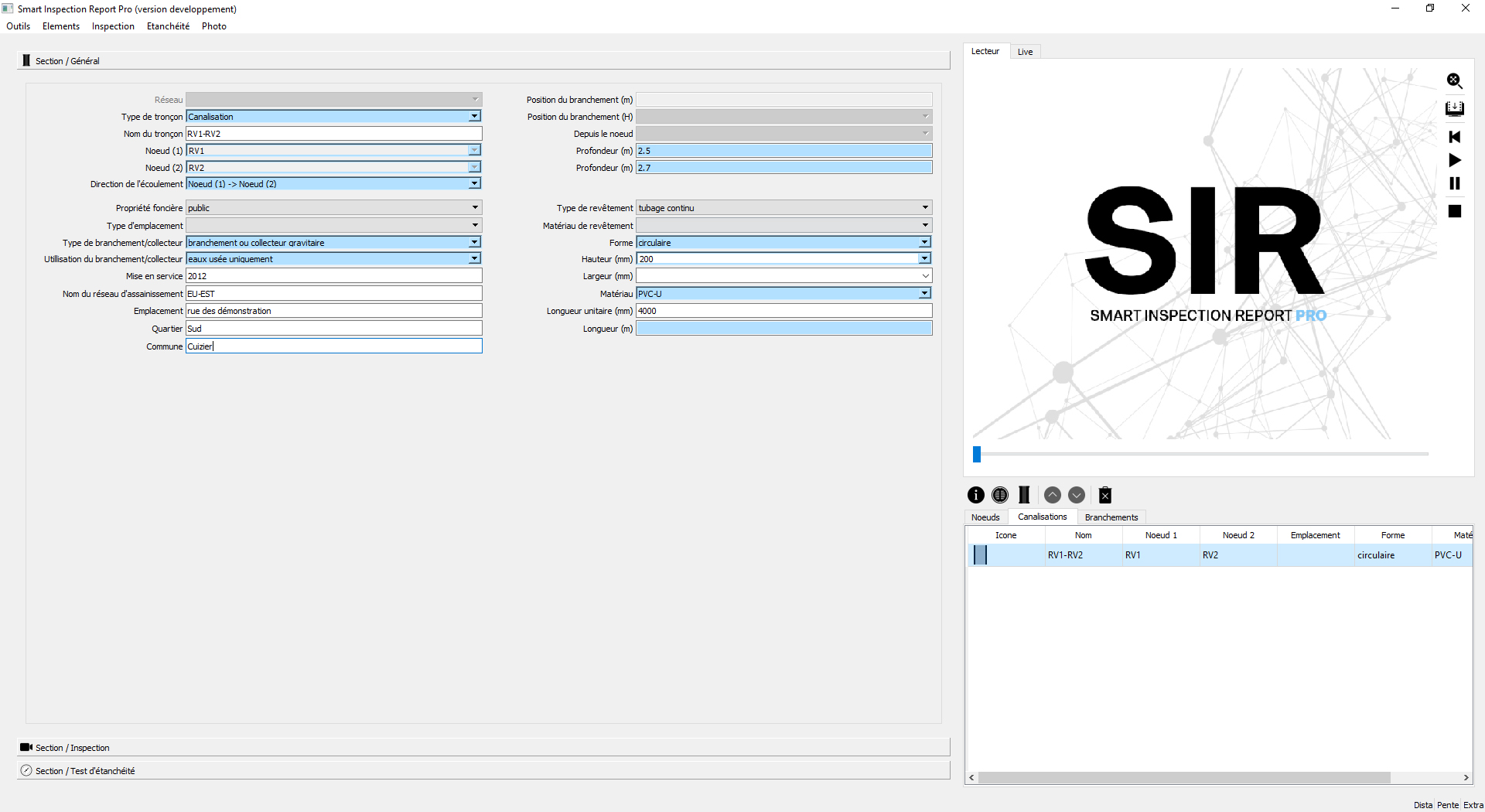Click the Longueur unitaire (mm) field
This screenshot has height=812, width=1485.
coord(784,311)
